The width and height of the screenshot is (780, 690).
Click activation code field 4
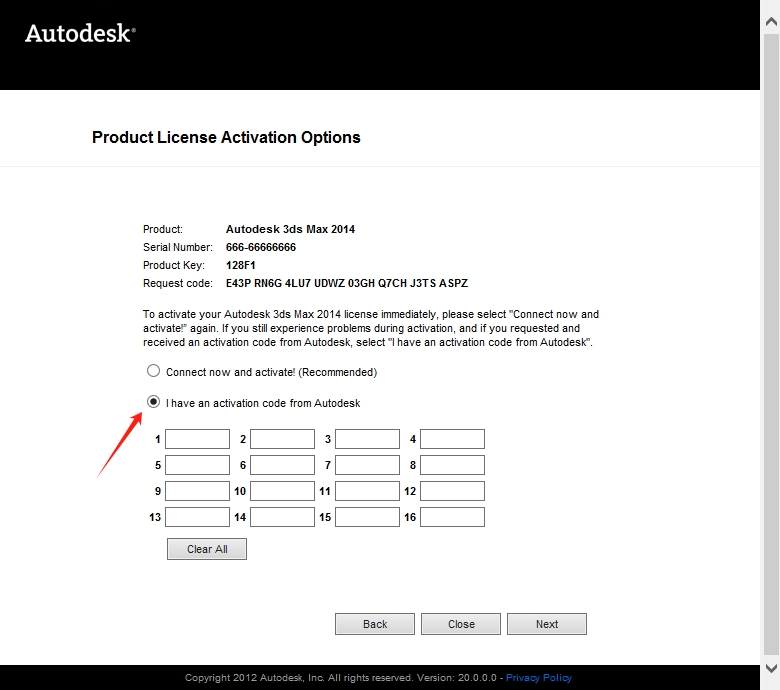coord(452,439)
